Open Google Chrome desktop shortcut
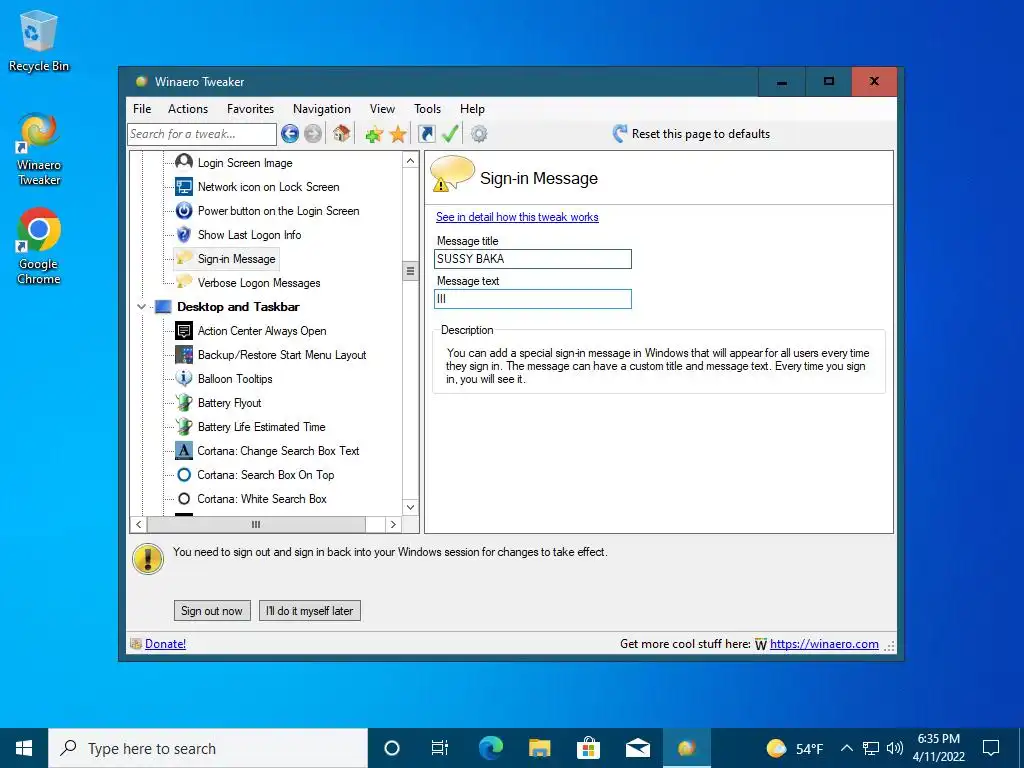This screenshot has height=768, width=1024. pyautogui.click(x=39, y=247)
